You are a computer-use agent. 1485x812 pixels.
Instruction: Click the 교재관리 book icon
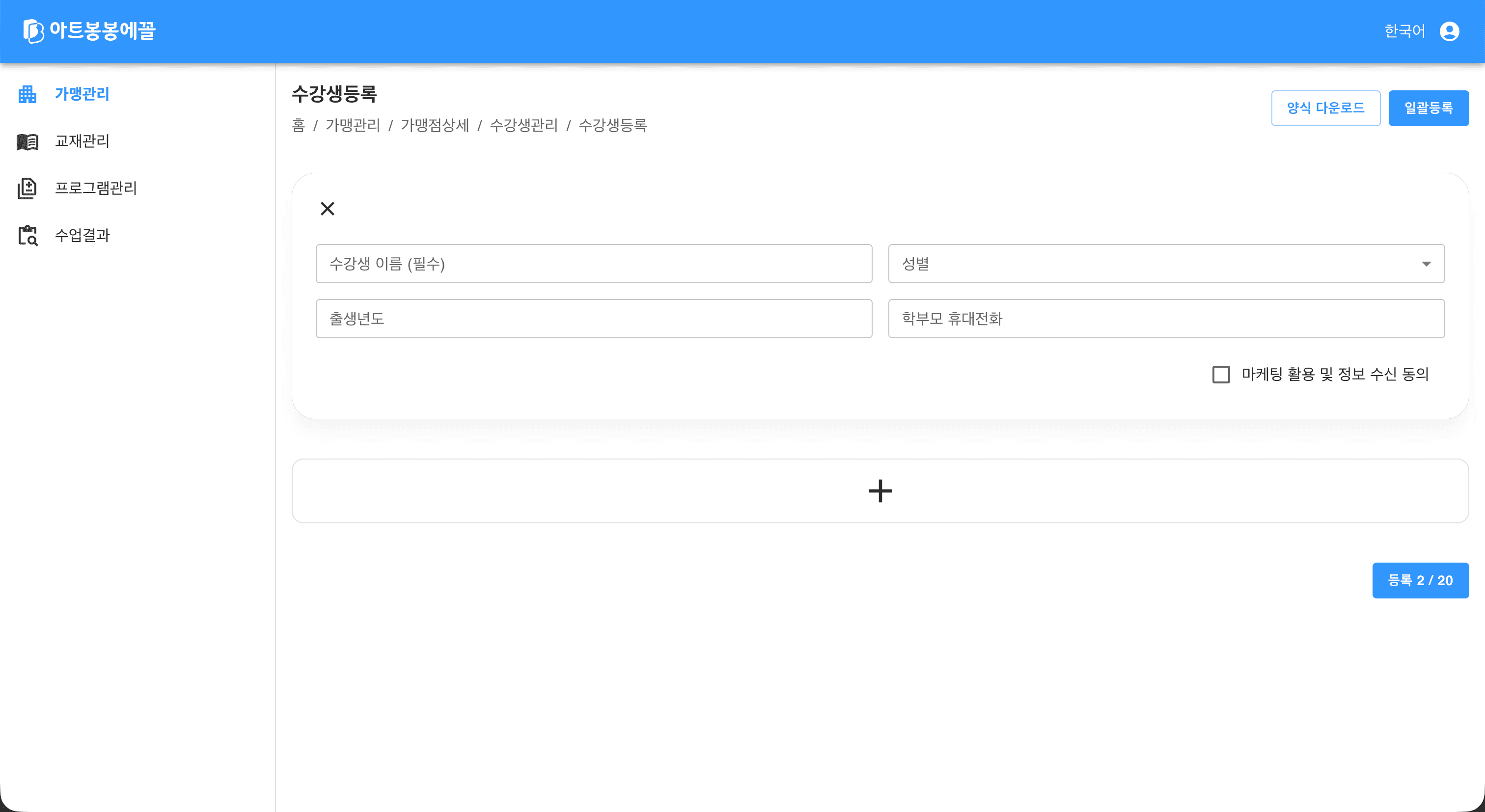click(27, 141)
